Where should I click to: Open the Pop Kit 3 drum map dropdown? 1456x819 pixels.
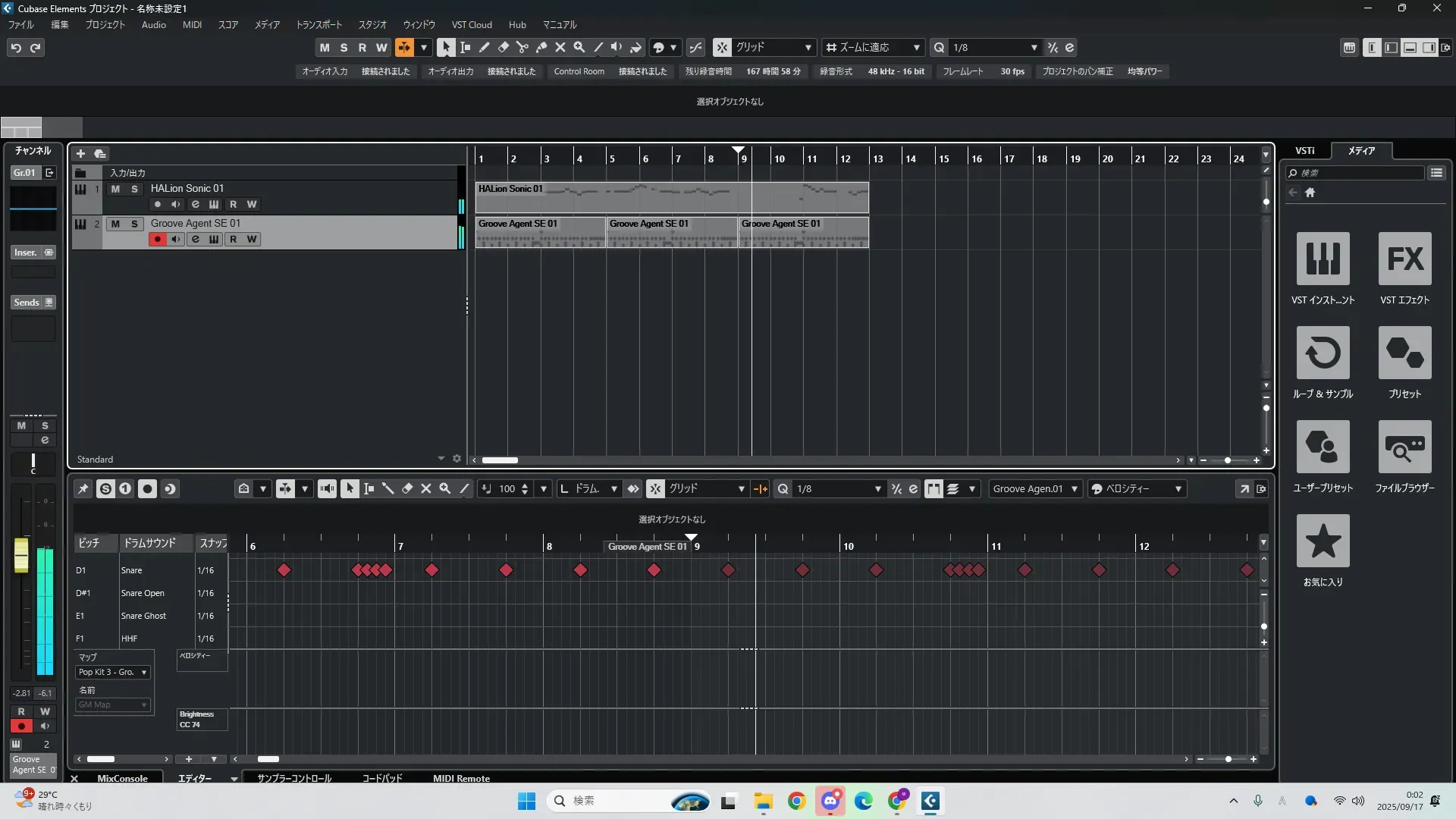pos(113,672)
